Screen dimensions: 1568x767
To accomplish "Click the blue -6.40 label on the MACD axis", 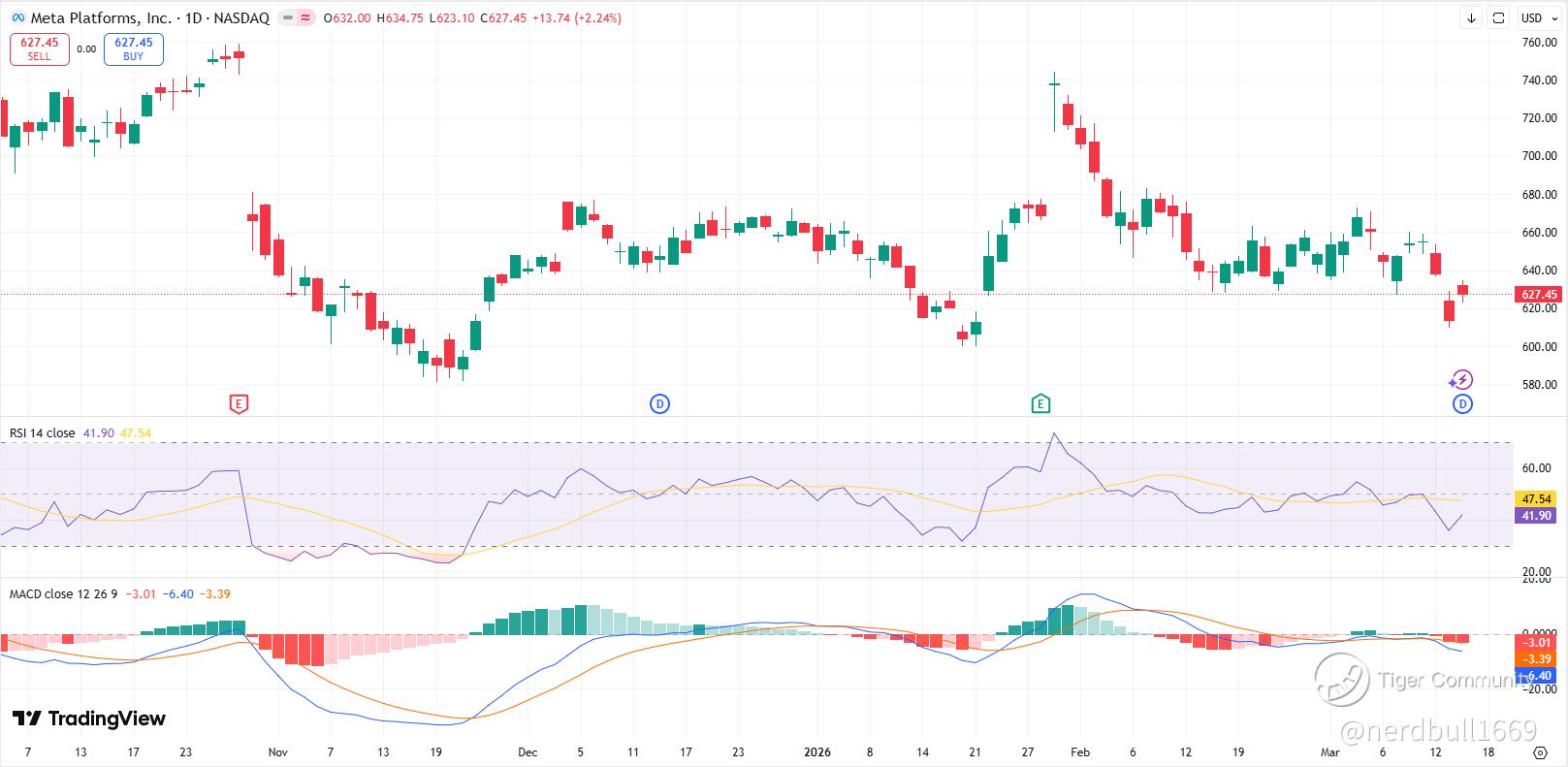I will (1537, 676).
